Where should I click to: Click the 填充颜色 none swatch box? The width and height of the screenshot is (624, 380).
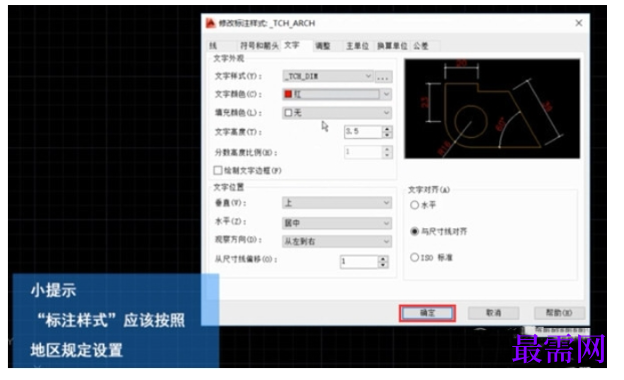[289, 113]
